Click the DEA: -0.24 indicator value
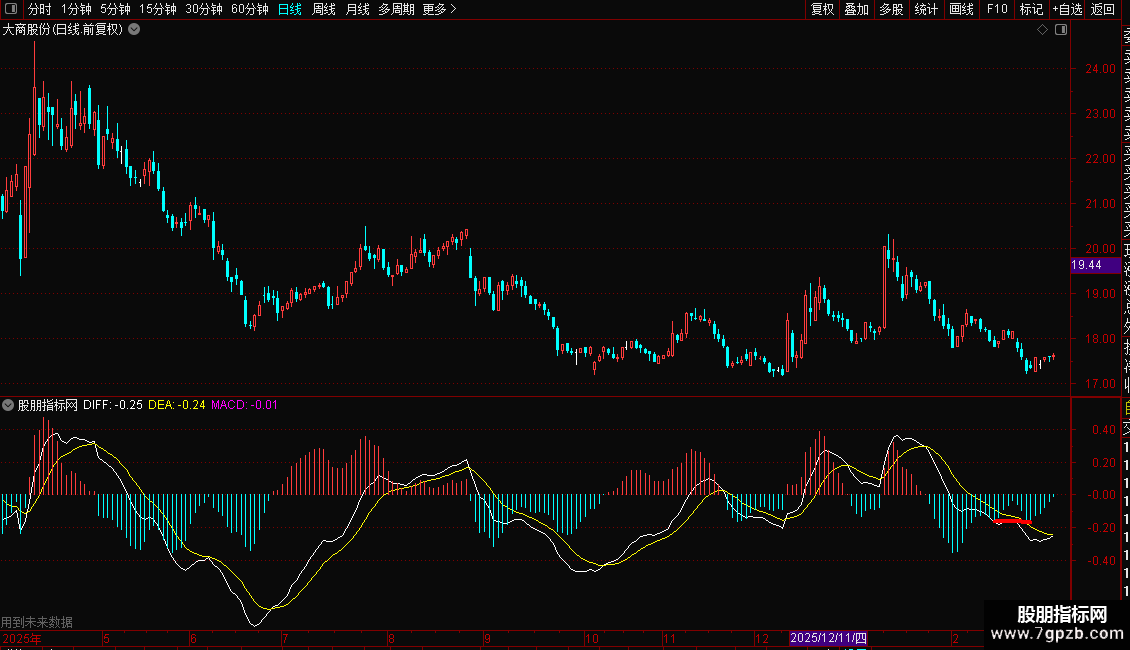The height and width of the screenshot is (650, 1130). (x=177, y=405)
